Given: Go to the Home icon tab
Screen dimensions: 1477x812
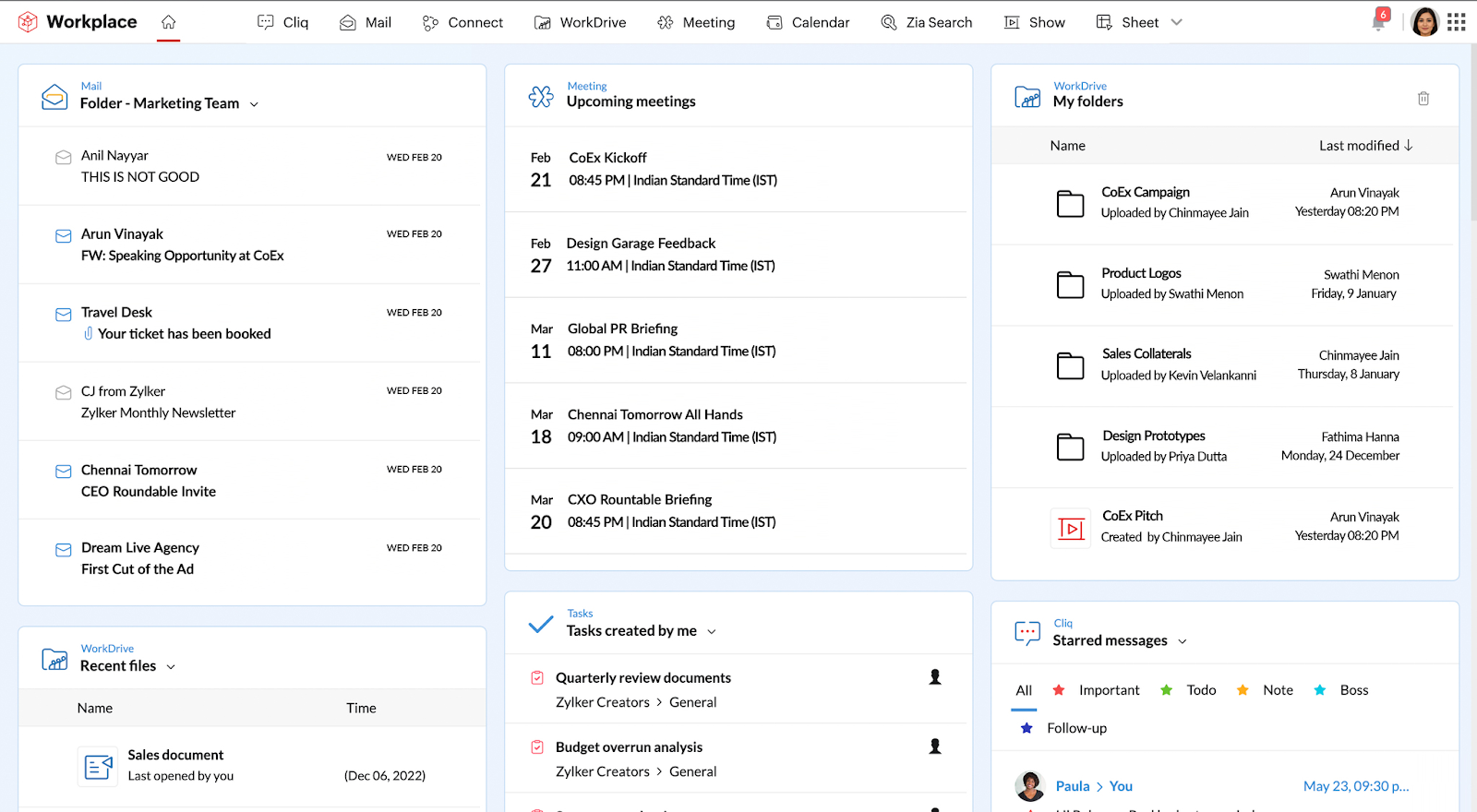Looking at the screenshot, I should tap(168, 22).
